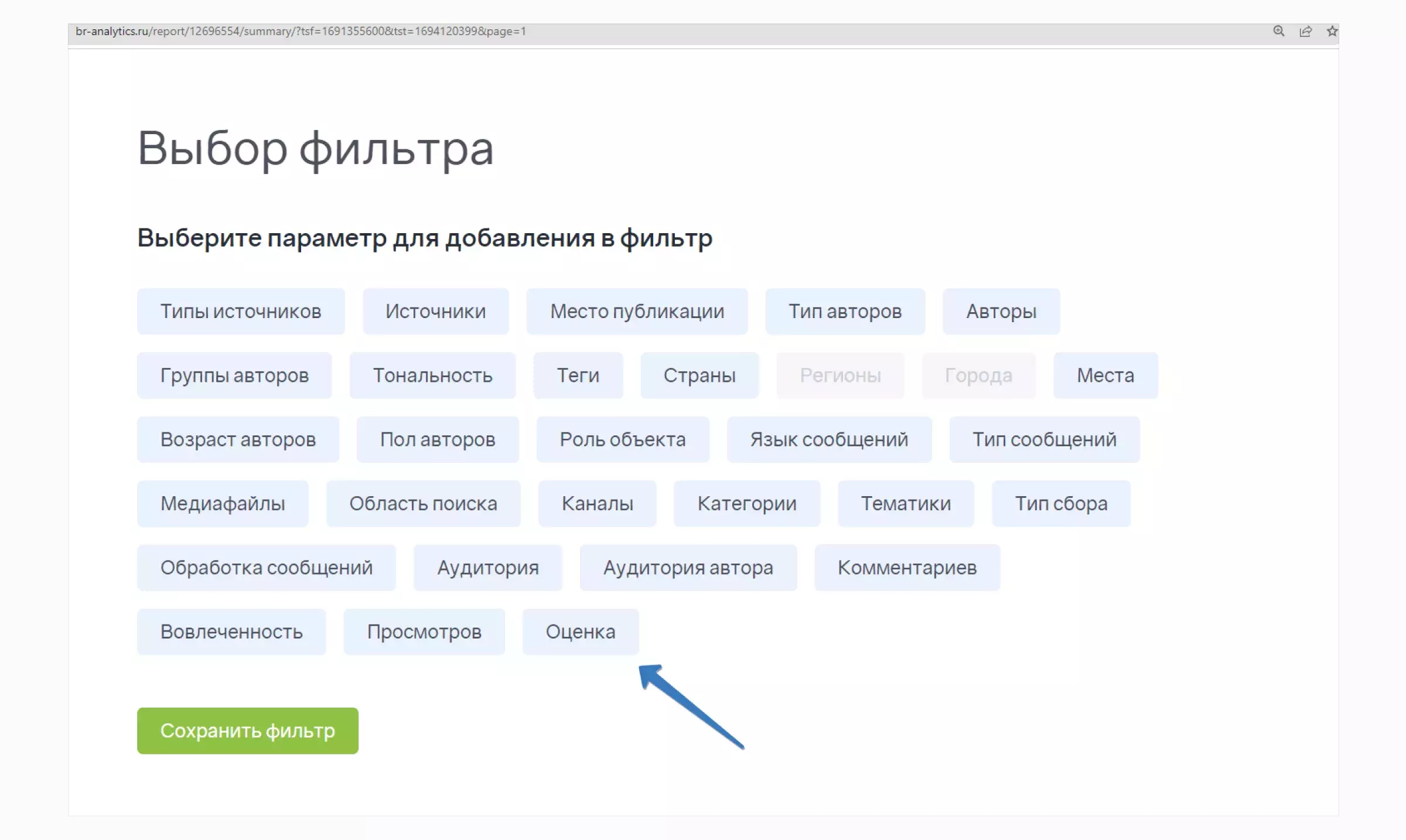Add Источники to the filter
The height and width of the screenshot is (840, 1406).
436,311
